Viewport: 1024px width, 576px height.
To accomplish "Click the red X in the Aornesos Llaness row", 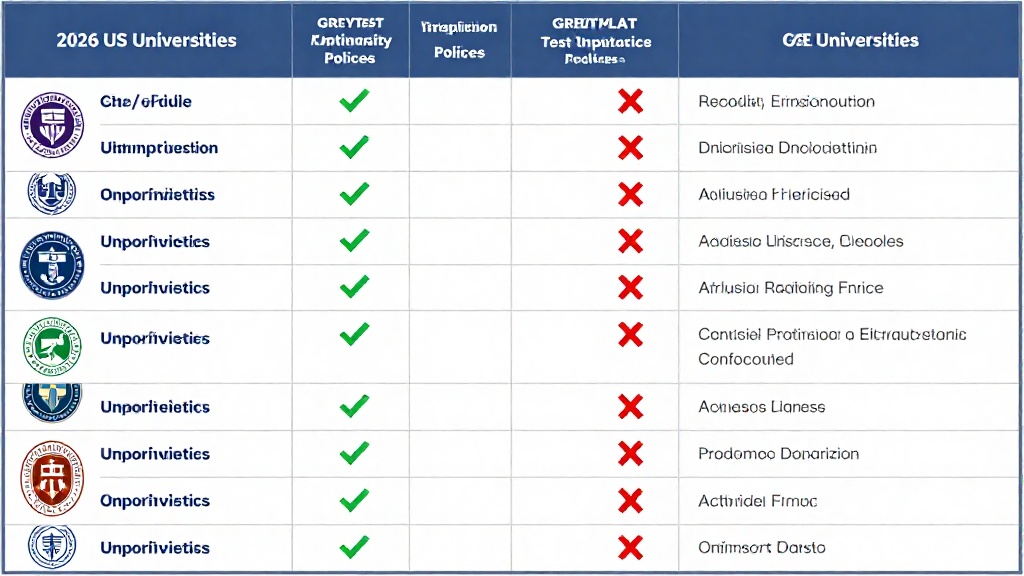I will point(630,407).
